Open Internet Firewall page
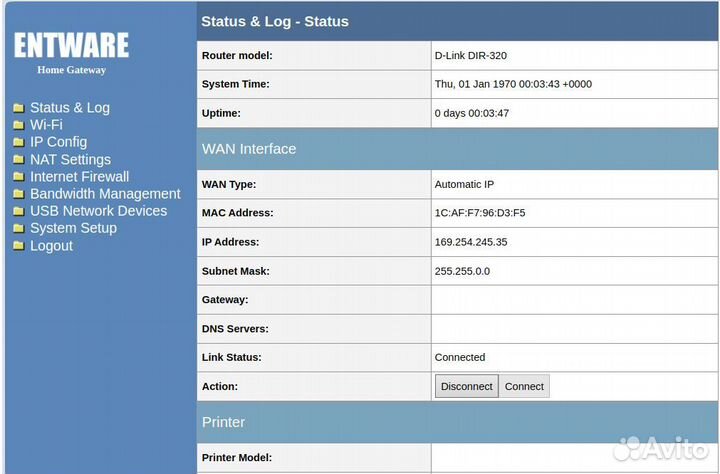The image size is (720, 474). [79, 177]
